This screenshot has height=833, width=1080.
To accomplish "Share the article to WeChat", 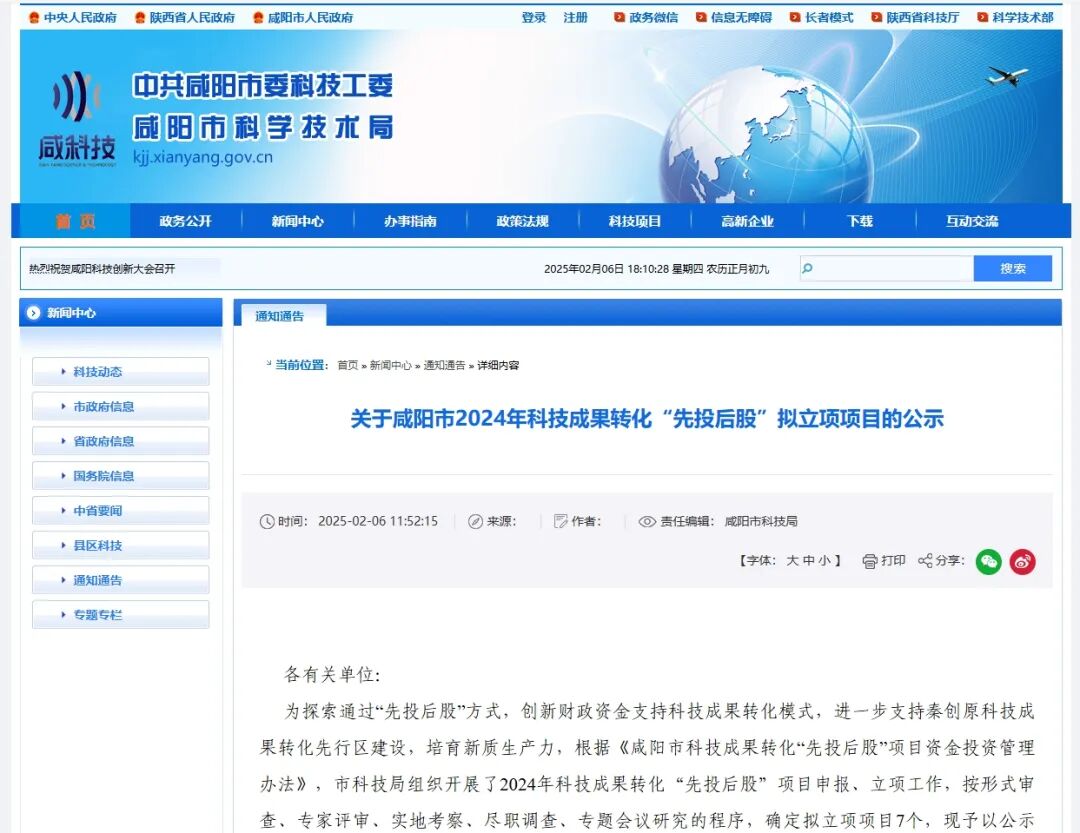I will click(988, 562).
